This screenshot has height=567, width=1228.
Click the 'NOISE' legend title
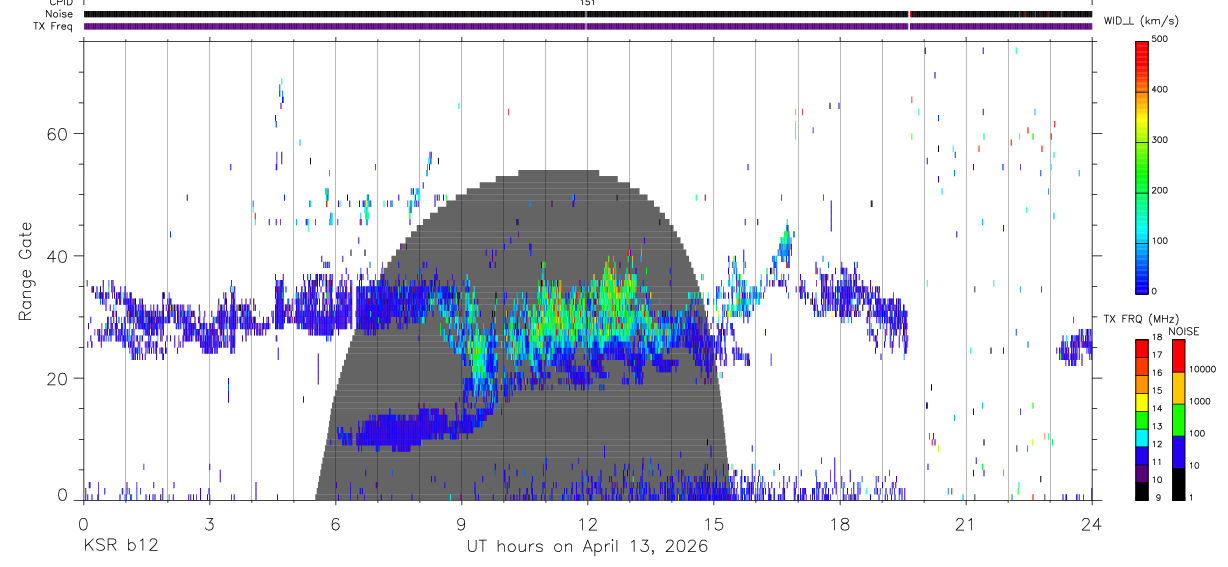1184,331
